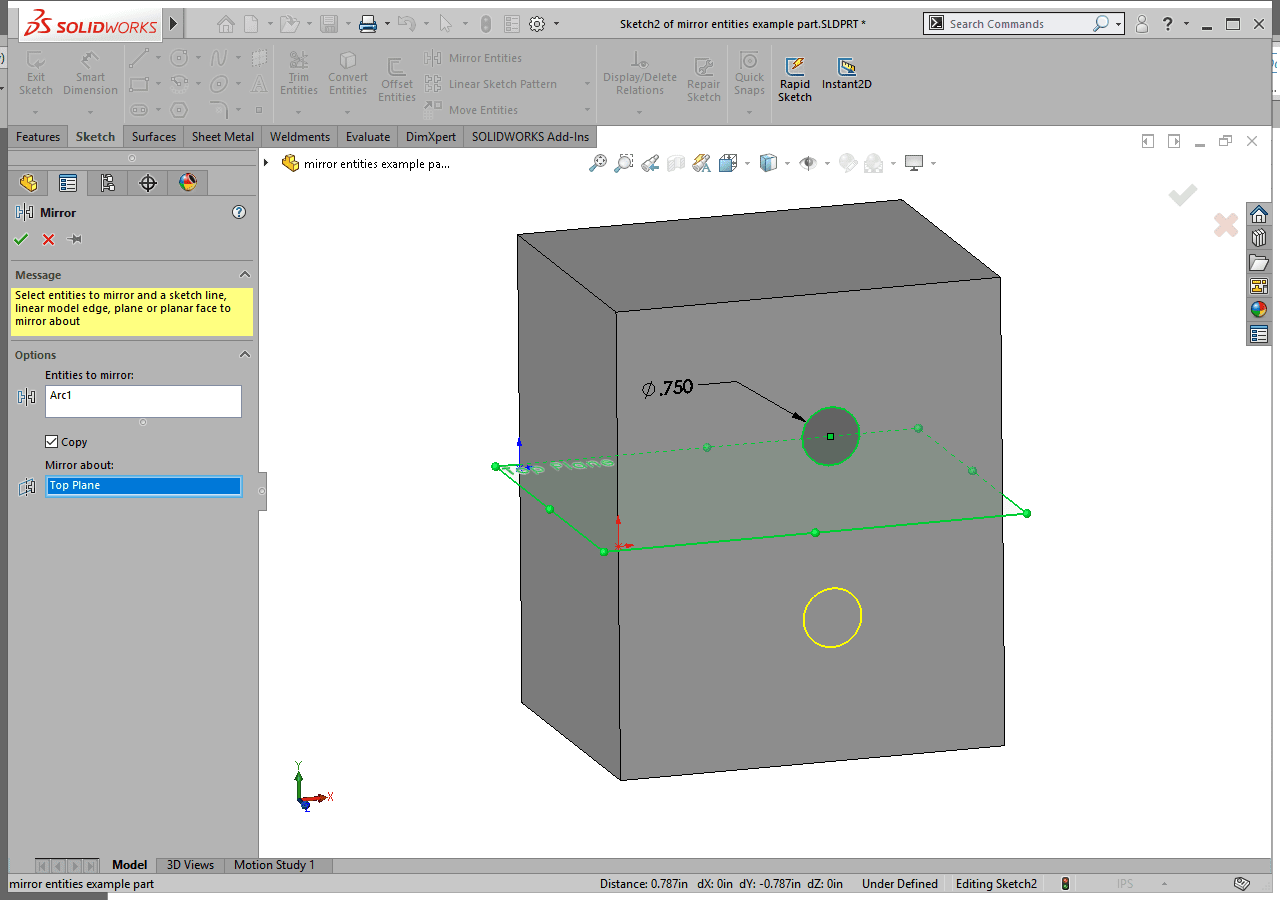Switch to the Surfaces tab

[x=154, y=137]
